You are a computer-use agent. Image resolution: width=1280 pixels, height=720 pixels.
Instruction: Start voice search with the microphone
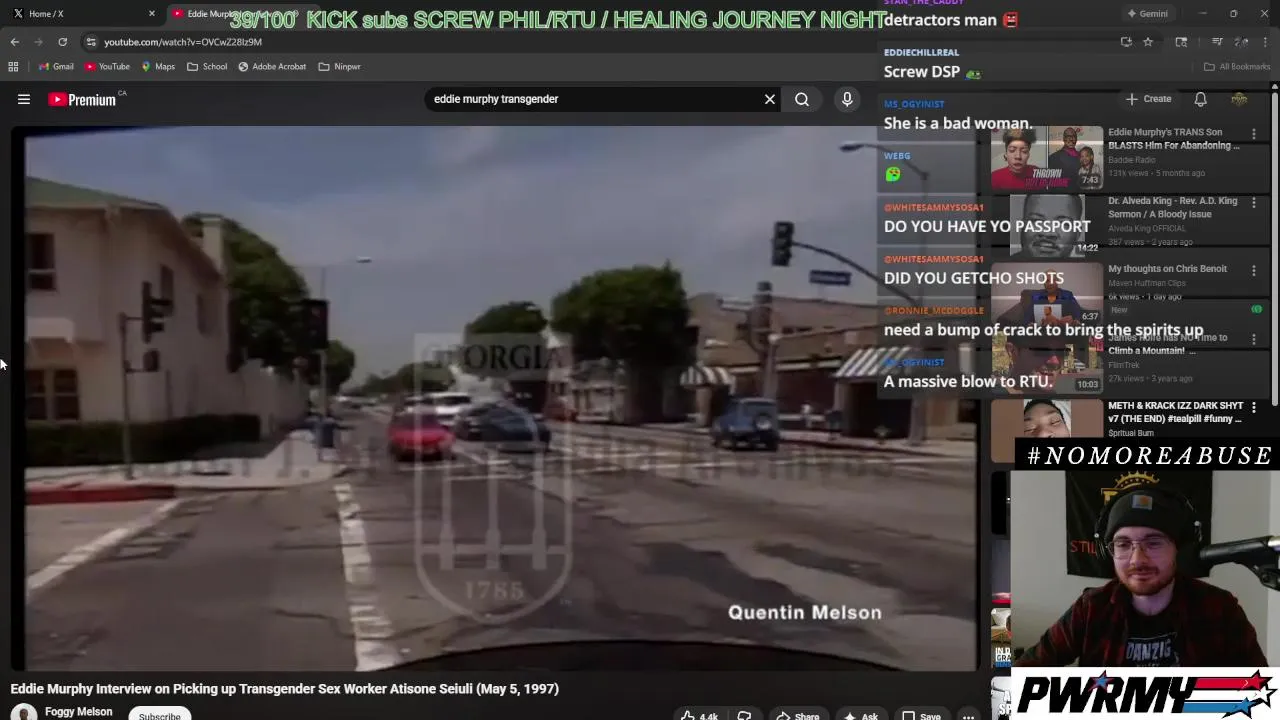[x=847, y=99]
